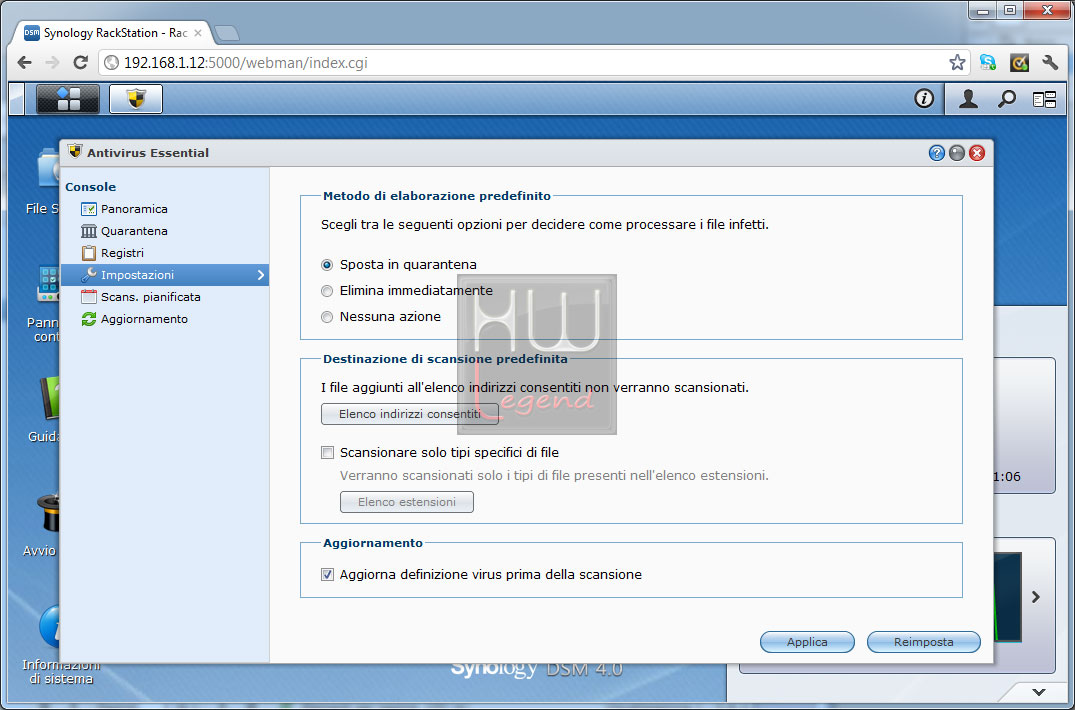Open the Panoramica section
1075x710 pixels.
click(x=134, y=209)
